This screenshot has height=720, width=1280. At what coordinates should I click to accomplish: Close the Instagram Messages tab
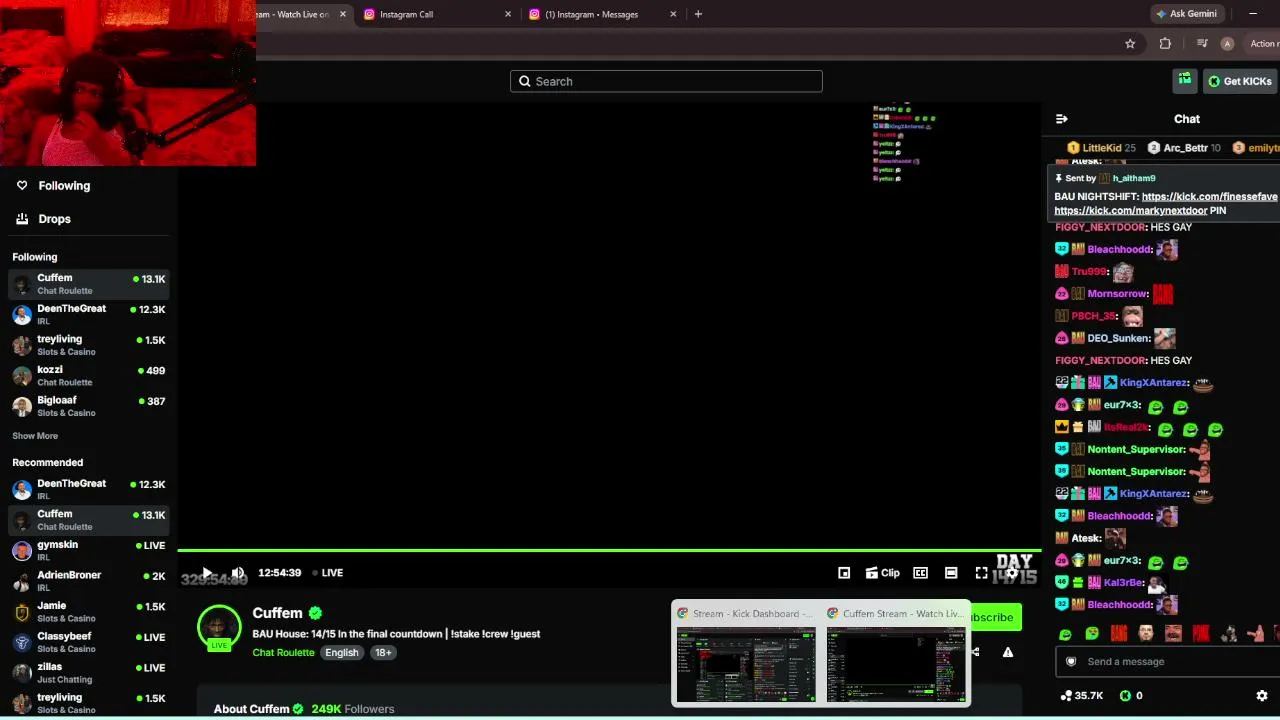click(673, 14)
